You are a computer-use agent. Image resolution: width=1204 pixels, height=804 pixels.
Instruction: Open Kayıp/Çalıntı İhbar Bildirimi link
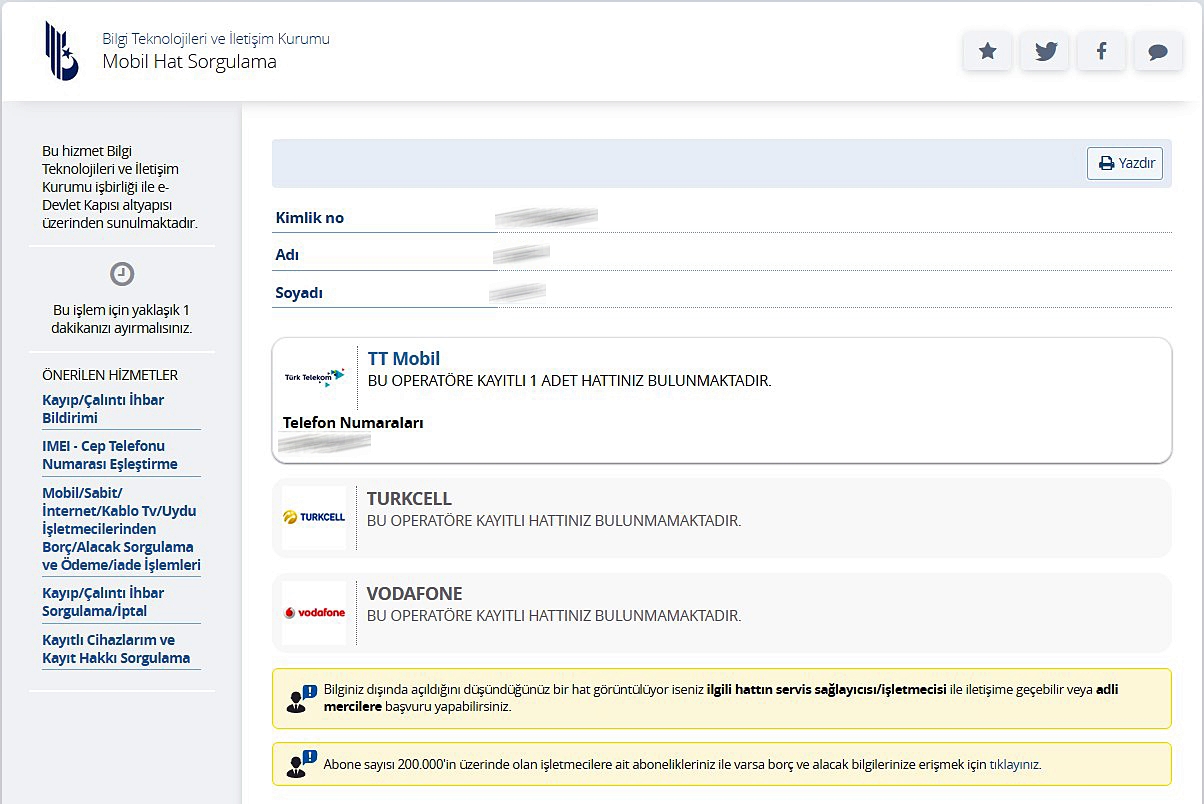point(103,409)
